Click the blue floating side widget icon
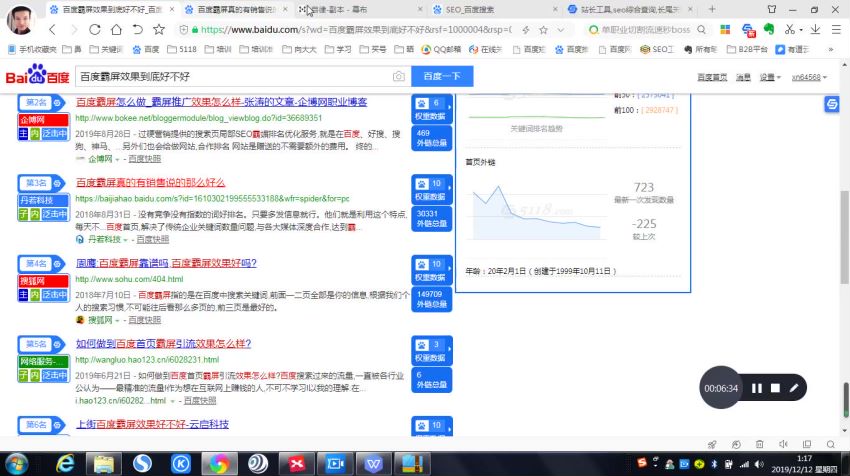The image size is (850, 476). click(832, 104)
